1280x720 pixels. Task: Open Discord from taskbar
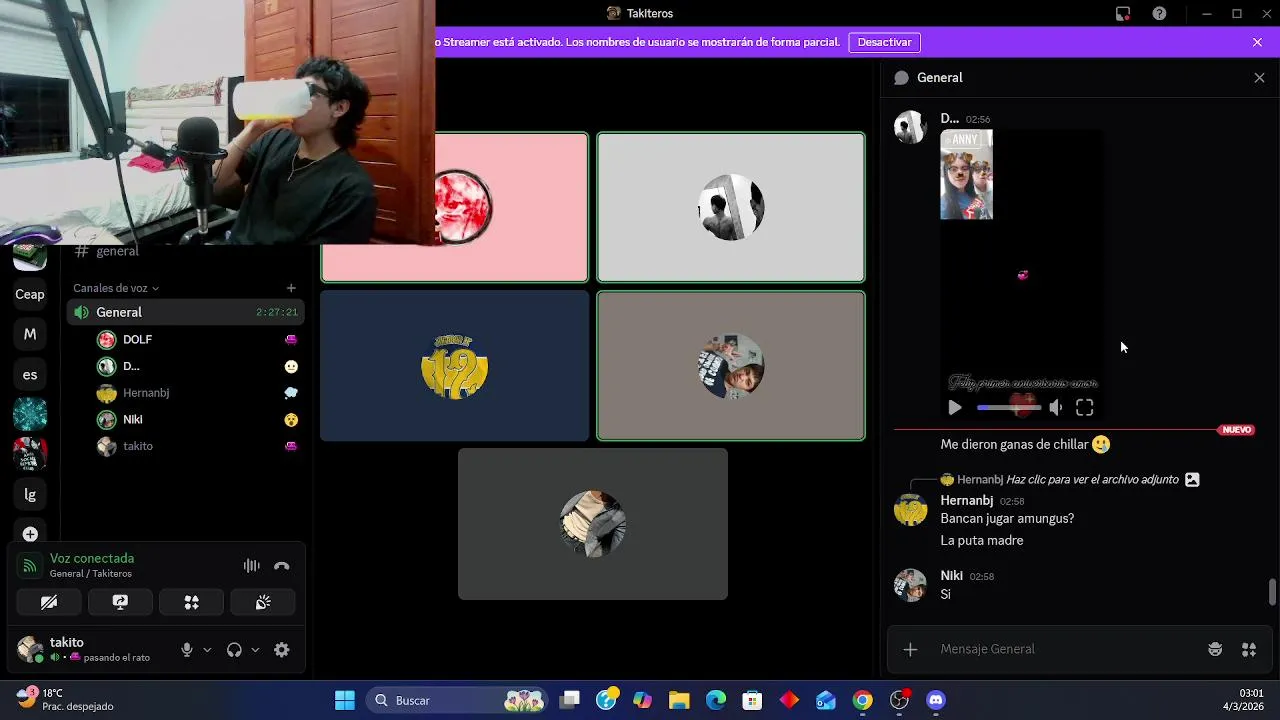point(936,700)
